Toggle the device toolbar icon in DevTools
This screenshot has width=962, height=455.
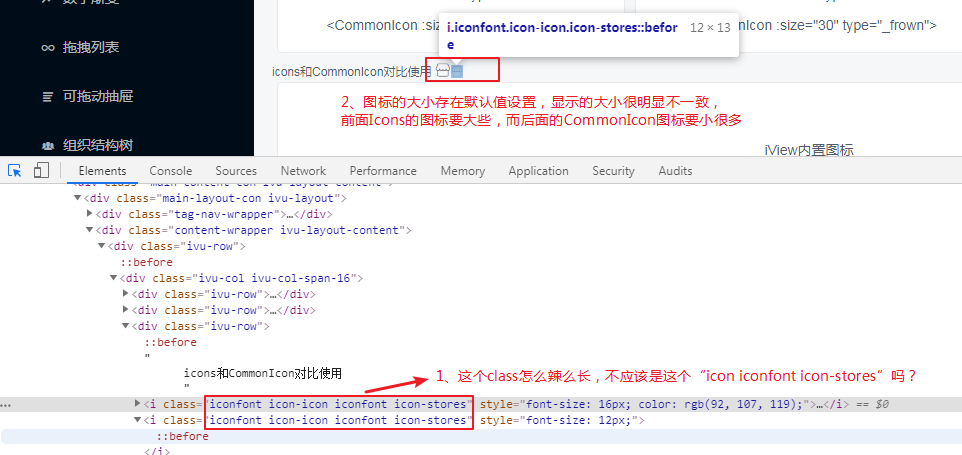coord(41,170)
